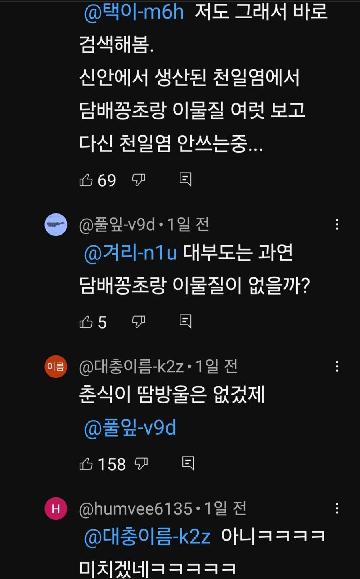
Task: Reply to the @풀잎-v9d comment
Action: 185,321
